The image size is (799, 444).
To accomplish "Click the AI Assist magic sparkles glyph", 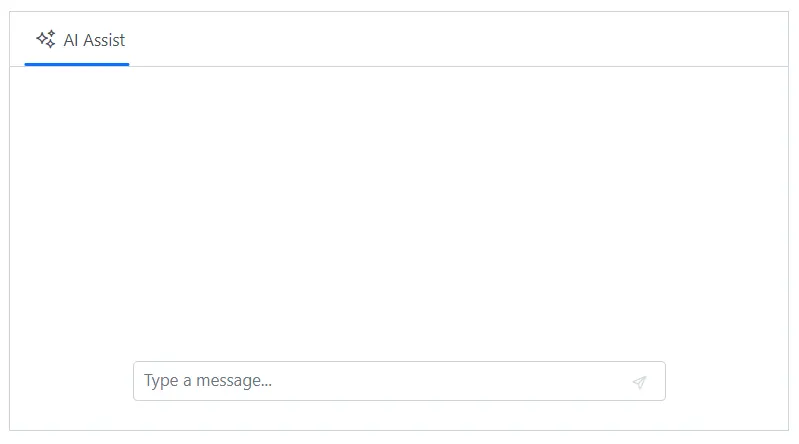I will (x=45, y=40).
